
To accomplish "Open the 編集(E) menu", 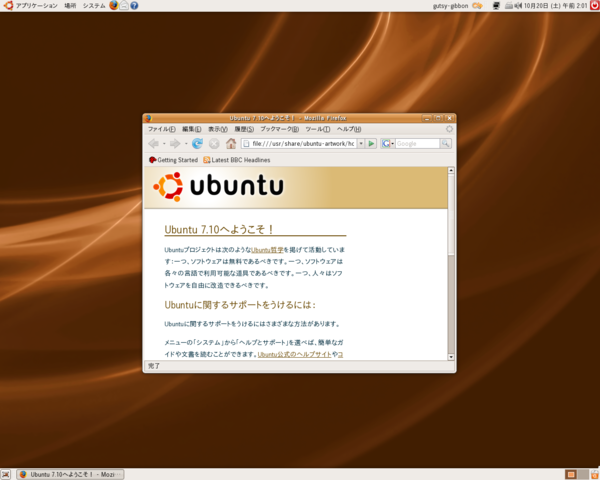I will tap(191, 129).
